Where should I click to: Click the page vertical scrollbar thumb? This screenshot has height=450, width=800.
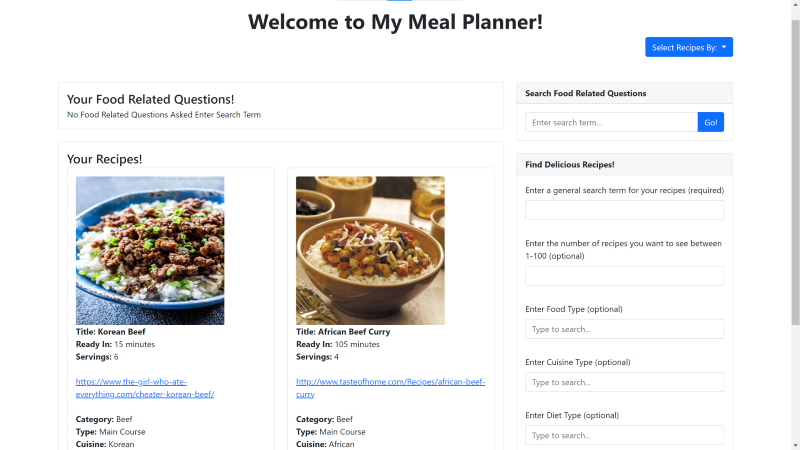tap(795, 172)
